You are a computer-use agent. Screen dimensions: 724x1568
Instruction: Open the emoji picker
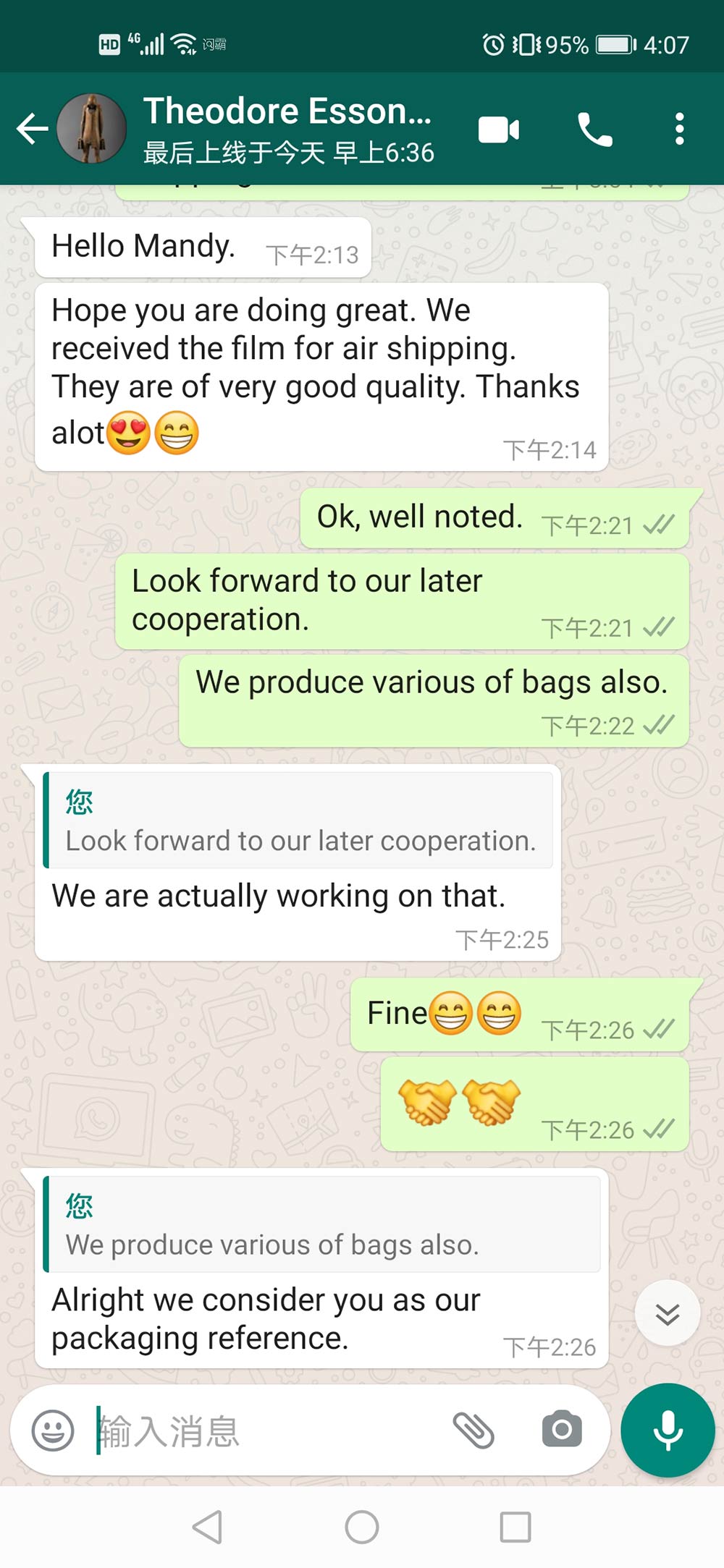pos(53,1430)
